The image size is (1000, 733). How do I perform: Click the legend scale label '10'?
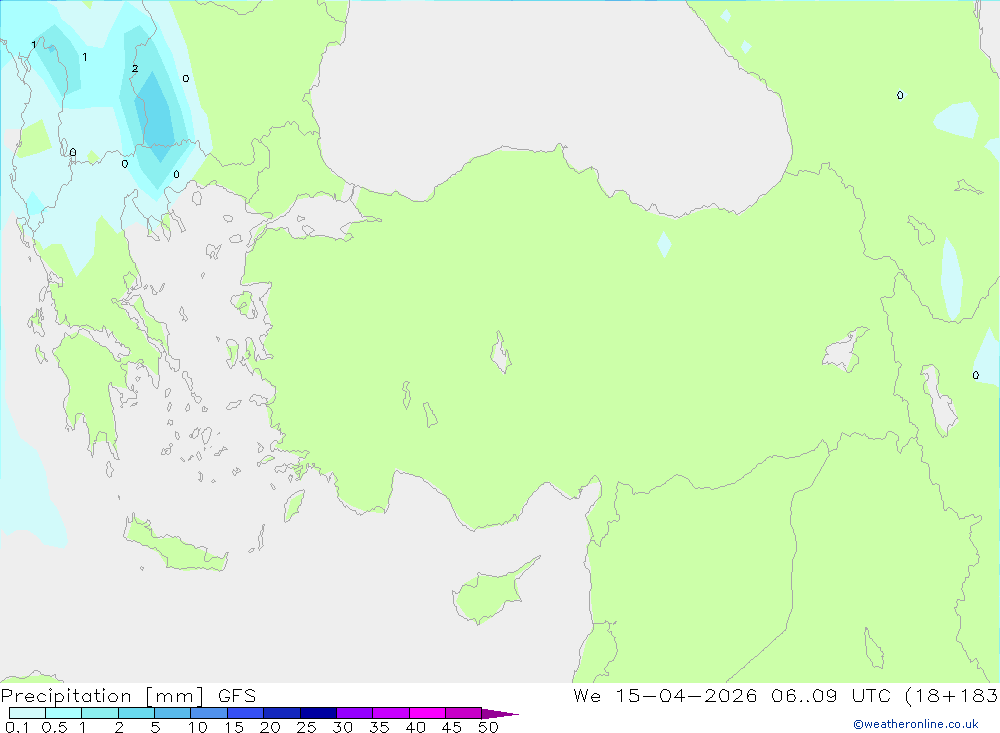point(198,727)
